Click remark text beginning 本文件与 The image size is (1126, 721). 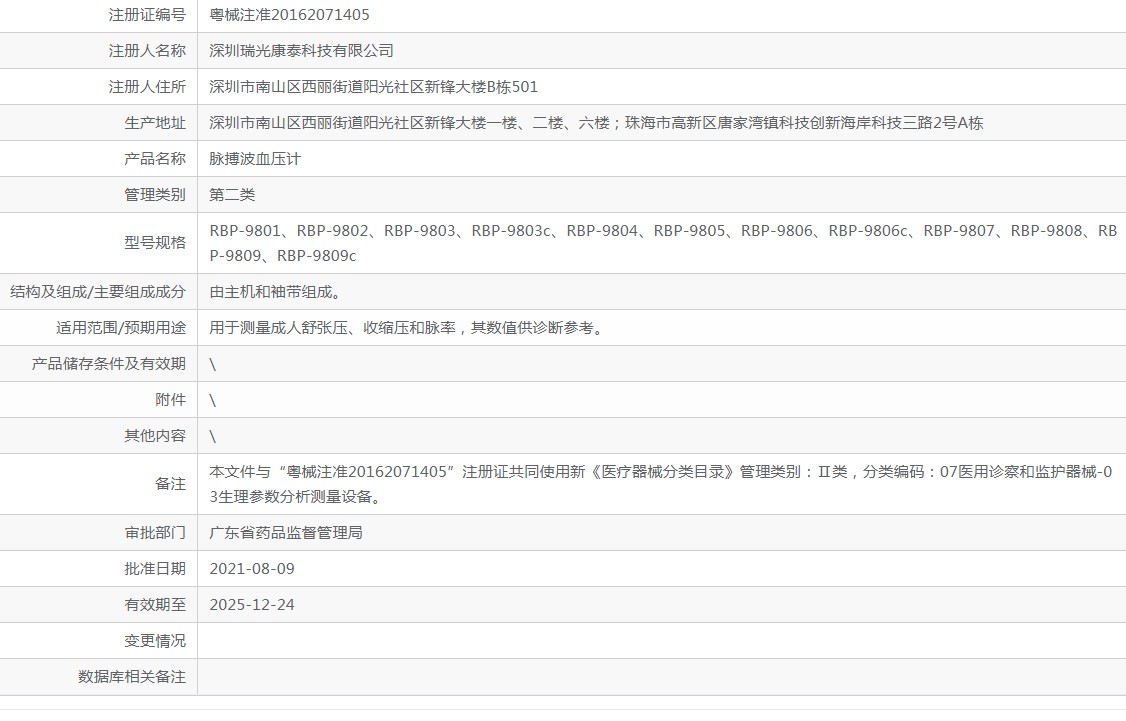tap(661, 484)
